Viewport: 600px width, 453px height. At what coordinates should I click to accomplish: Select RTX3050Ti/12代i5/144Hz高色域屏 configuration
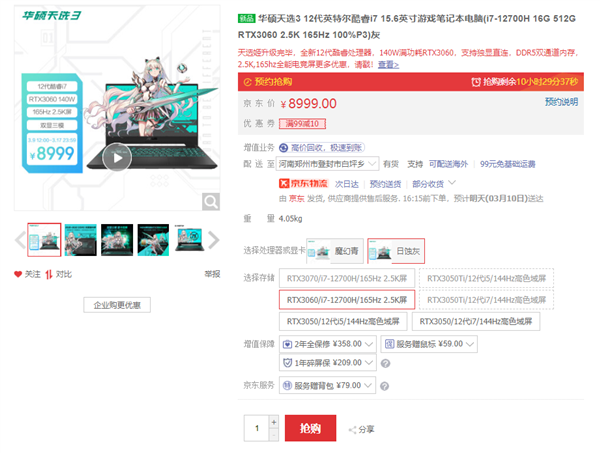(x=486, y=278)
